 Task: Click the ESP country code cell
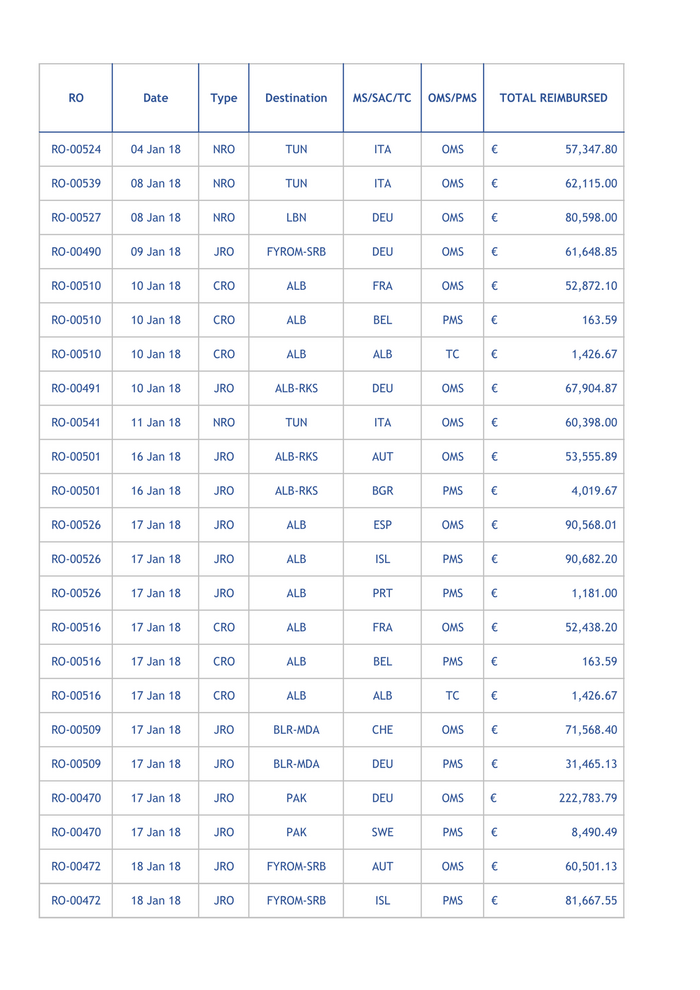coord(382,525)
